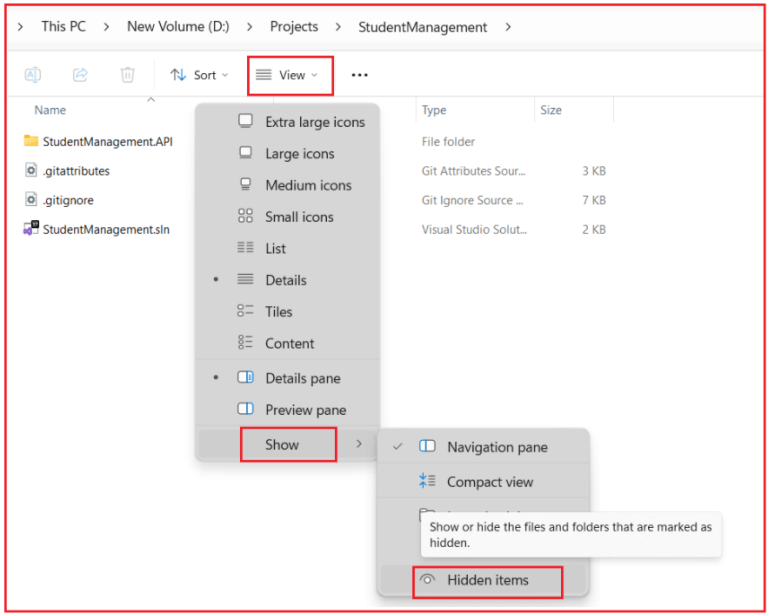Toggle Hidden items visibility
Viewport: 768px width, 614px height.
click(483, 580)
